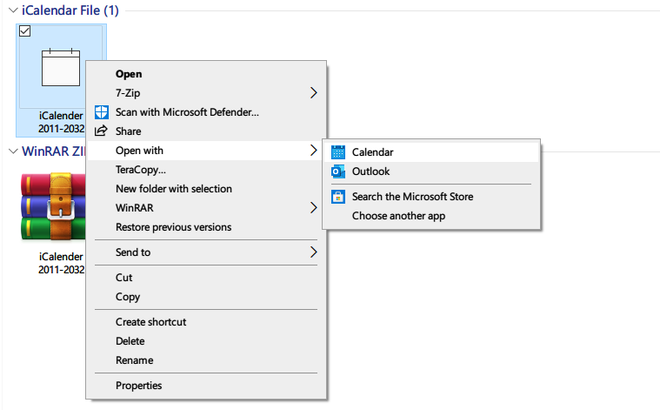The height and width of the screenshot is (410, 660).
Task: Click the Microsoft Defender shield icon
Action: point(101,112)
